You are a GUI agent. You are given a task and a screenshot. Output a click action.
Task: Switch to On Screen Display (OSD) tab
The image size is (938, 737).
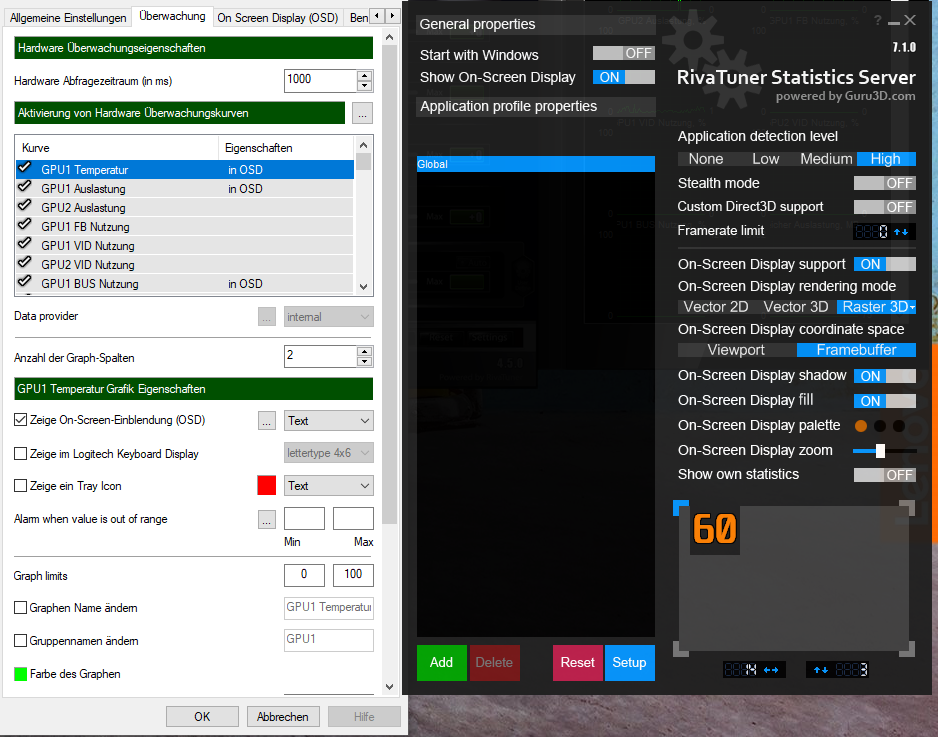[x=278, y=18]
